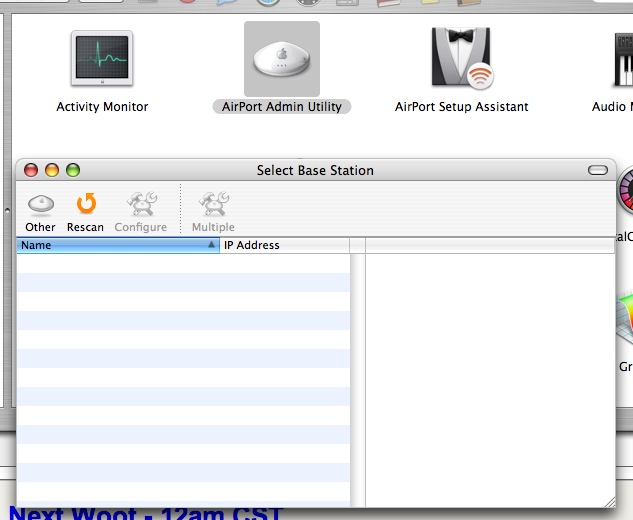The width and height of the screenshot is (633, 520).
Task: Minimize the Select Base Station window
Action: pyautogui.click(x=52, y=170)
